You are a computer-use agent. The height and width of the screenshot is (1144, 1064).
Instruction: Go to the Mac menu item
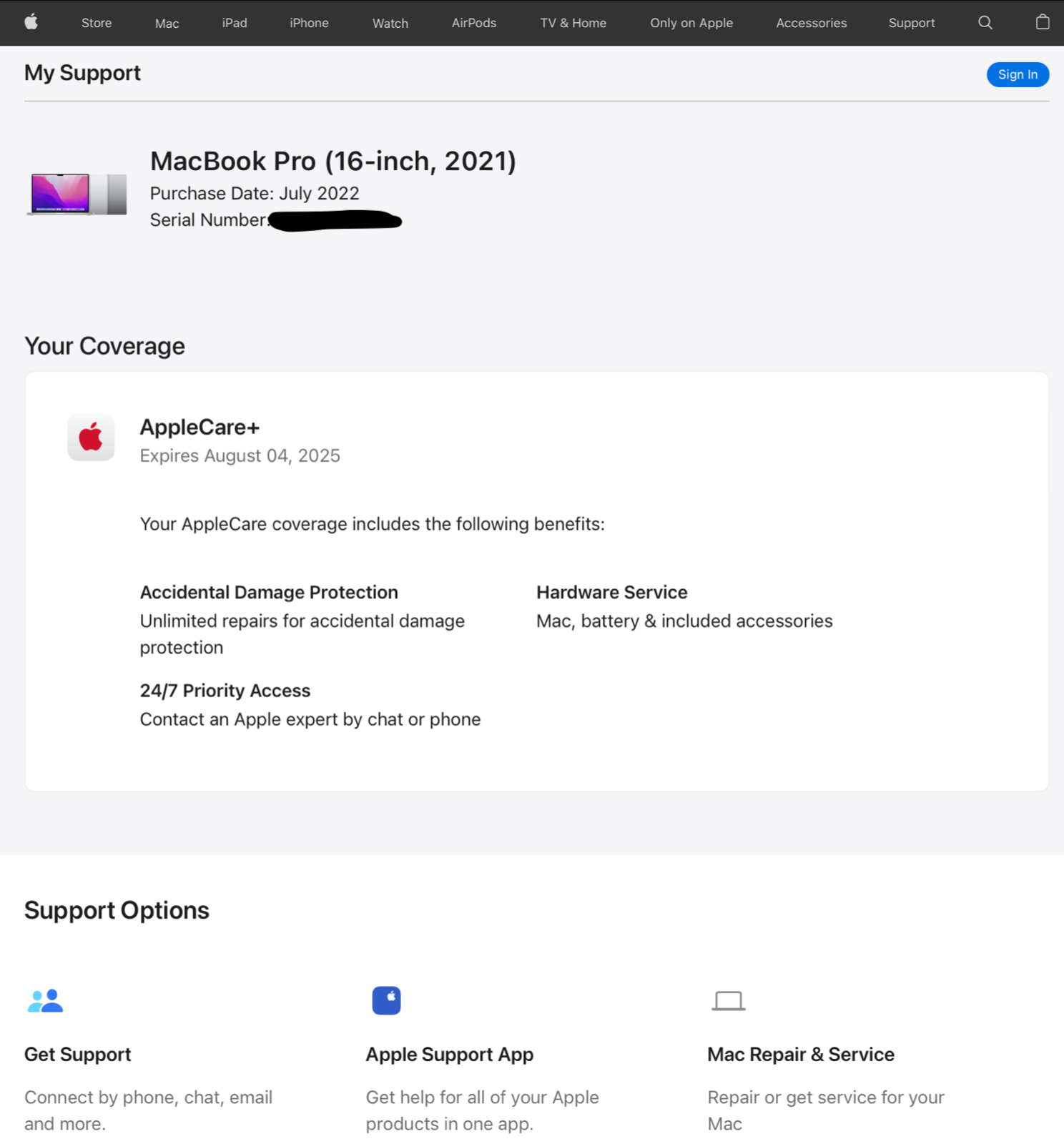click(167, 23)
